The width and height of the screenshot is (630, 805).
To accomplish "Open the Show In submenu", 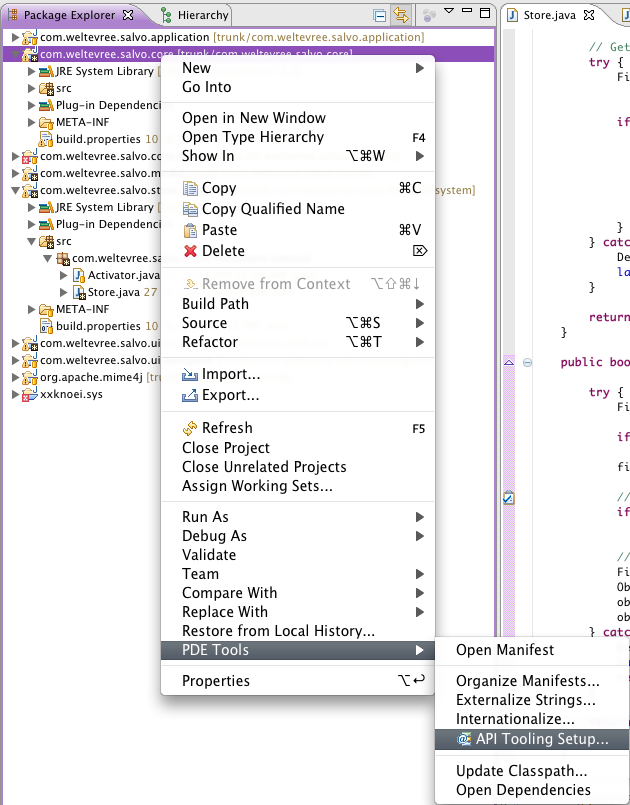I will coord(298,156).
